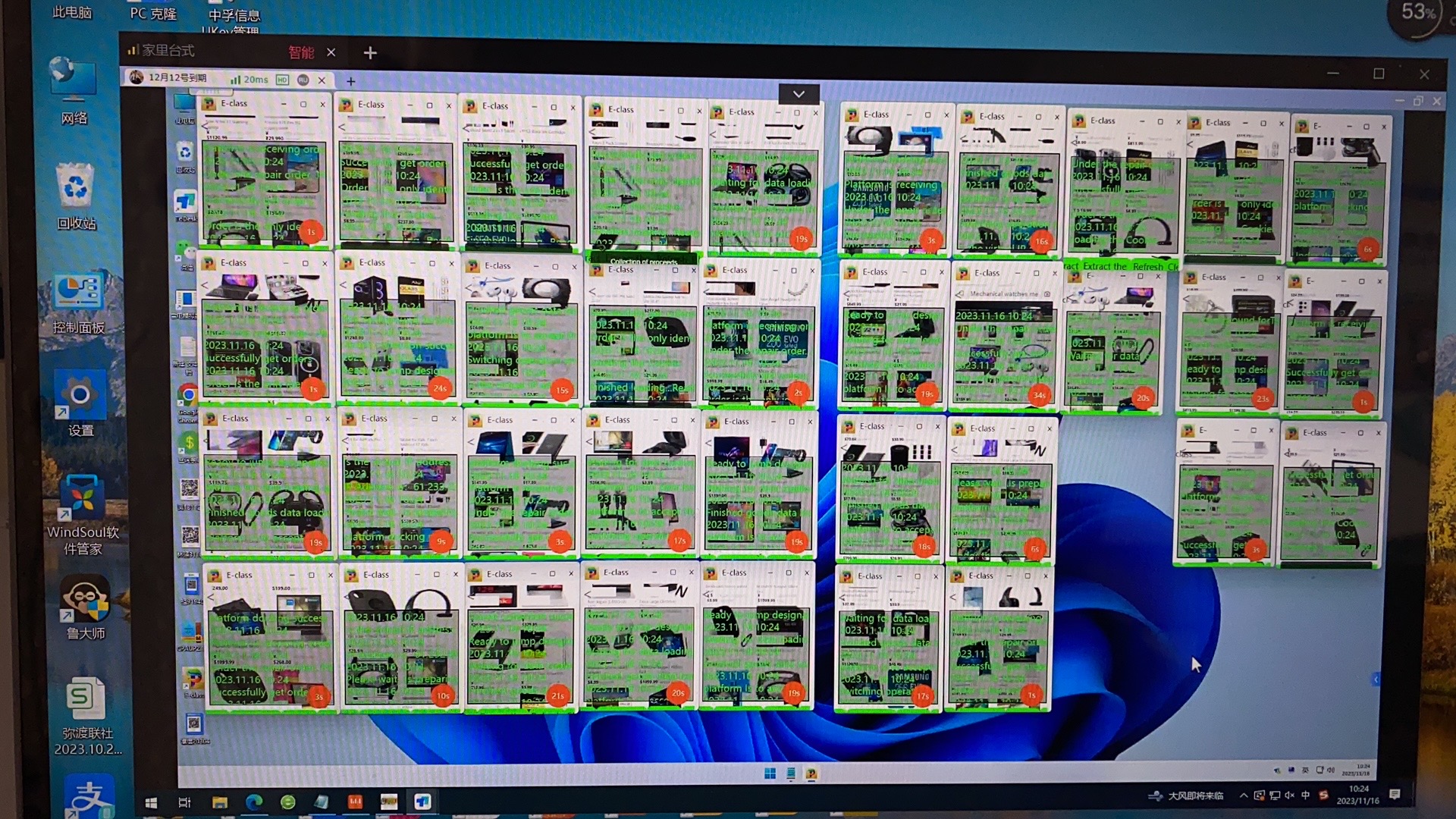The height and width of the screenshot is (819, 1456).
Task: Toggle the muted volume icon in system tray
Action: click(1289, 795)
